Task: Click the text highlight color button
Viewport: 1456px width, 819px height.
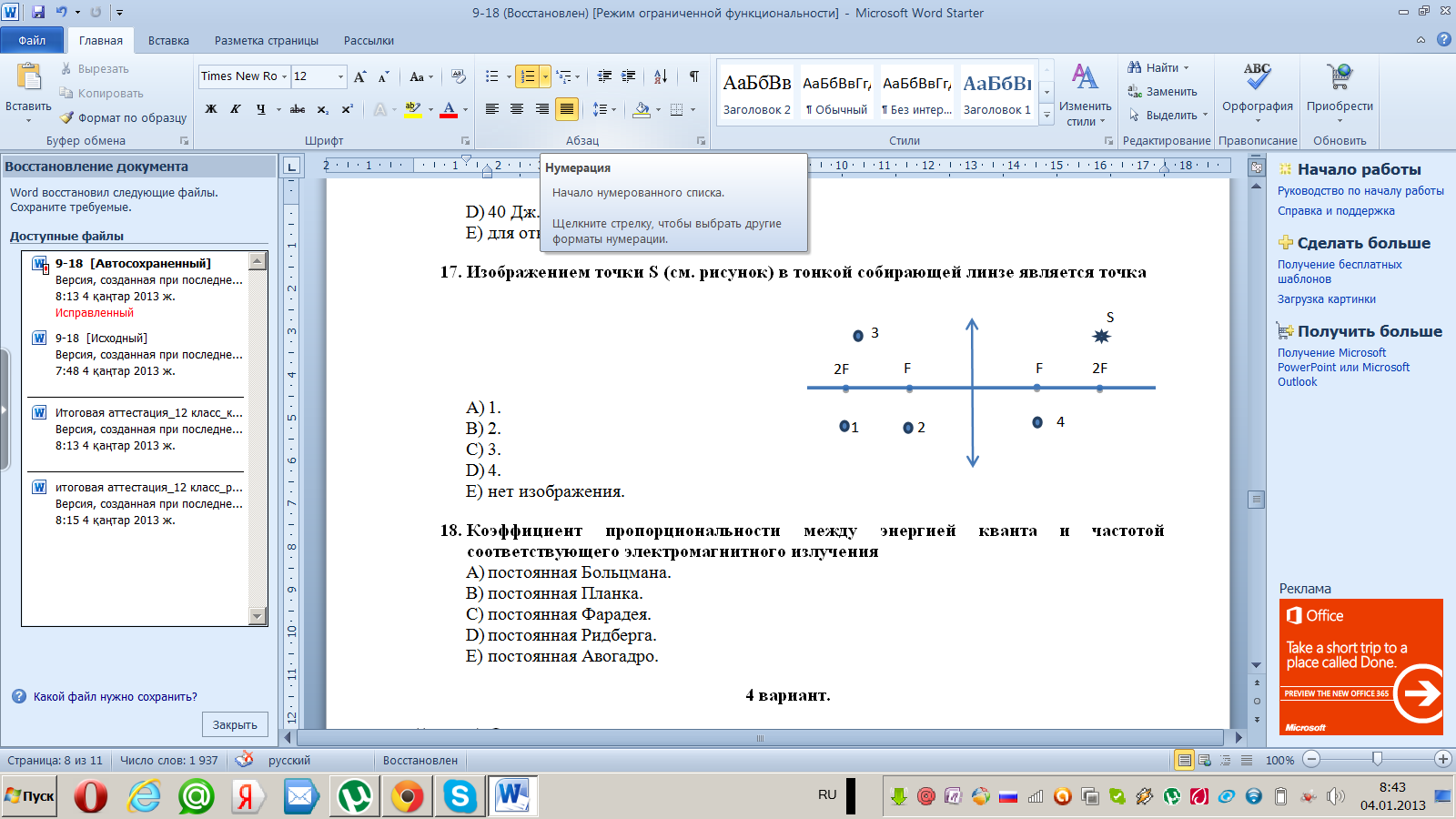Action: point(412,109)
